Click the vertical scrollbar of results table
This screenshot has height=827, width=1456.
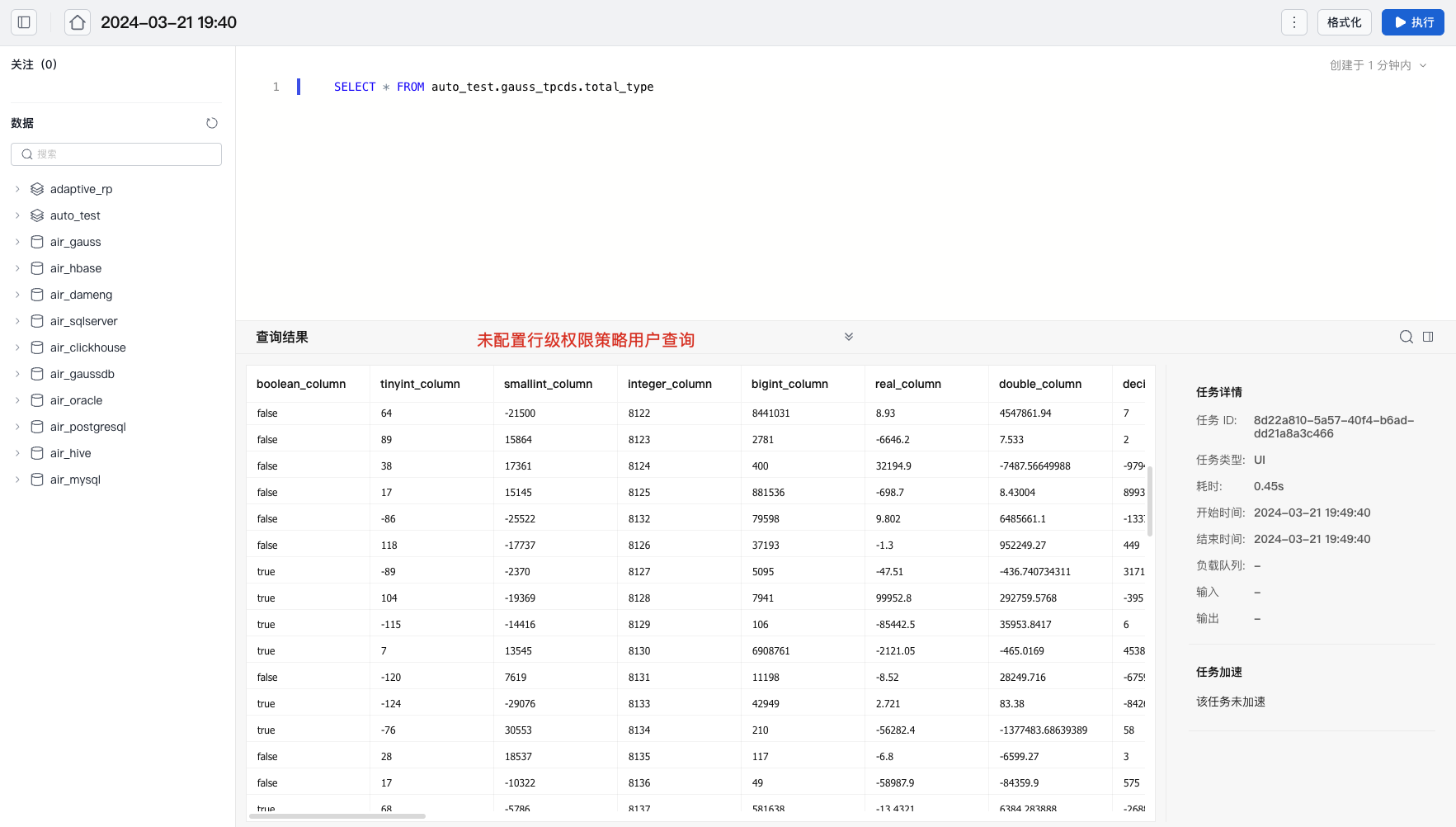pos(1149,500)
